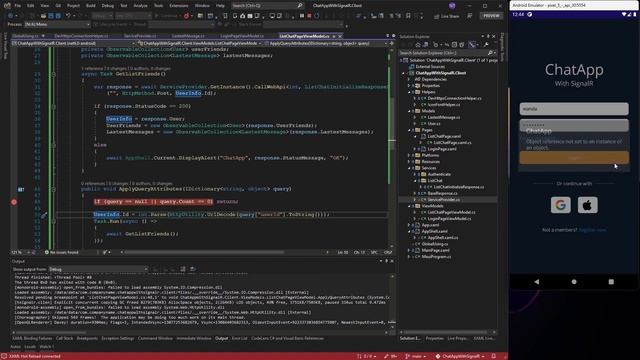Screen dimensions: 640x360
Task: Open the class navigation dropdown ListChatPageViewModel
Action: click(200, 43)
